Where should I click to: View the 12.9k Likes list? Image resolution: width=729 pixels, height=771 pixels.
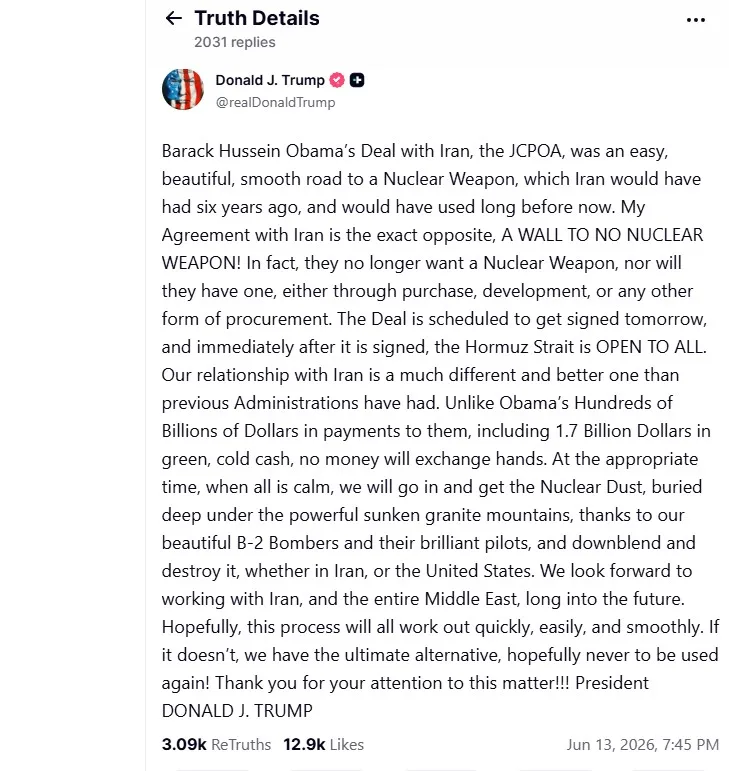[x=323, y=744]
